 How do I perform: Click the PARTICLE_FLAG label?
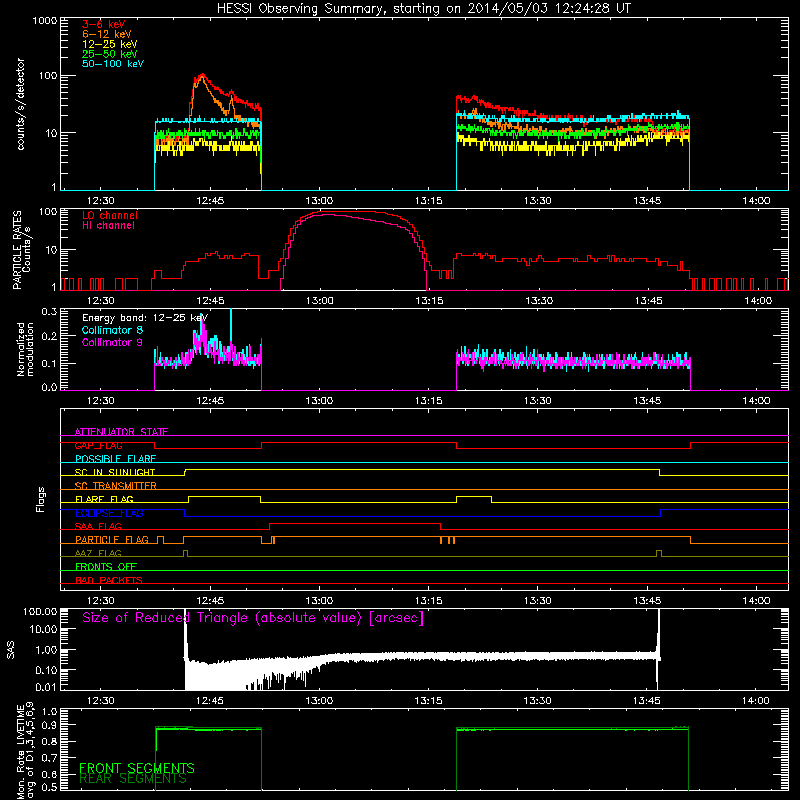point(112,539)
